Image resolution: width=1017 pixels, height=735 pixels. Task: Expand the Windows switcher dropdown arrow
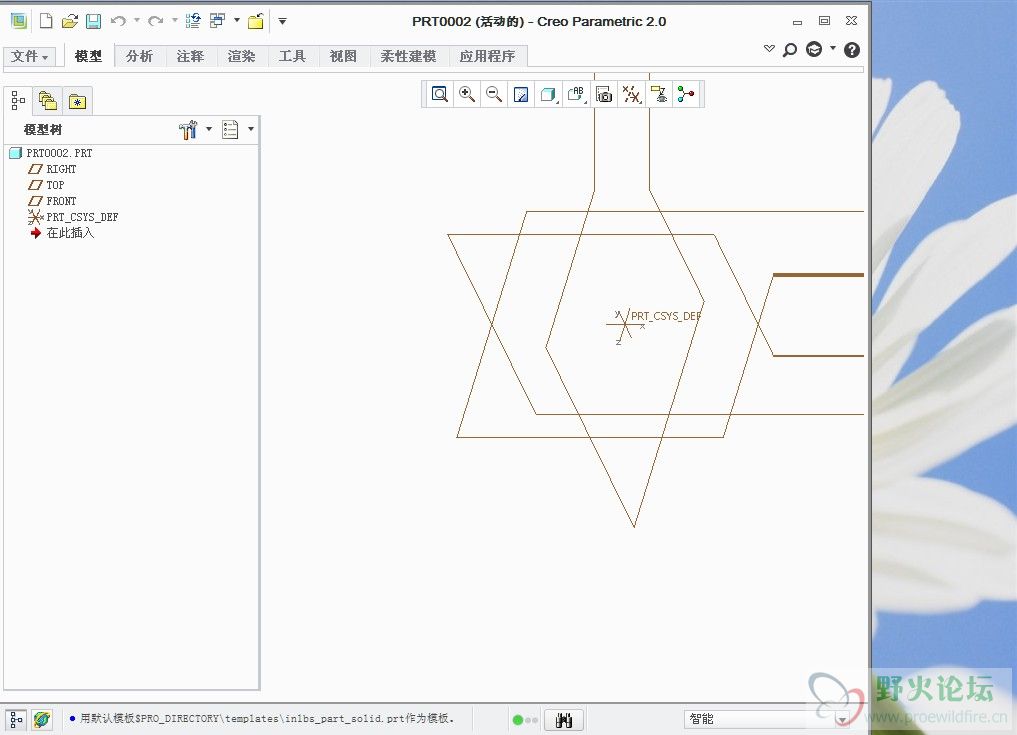[237, 20]
